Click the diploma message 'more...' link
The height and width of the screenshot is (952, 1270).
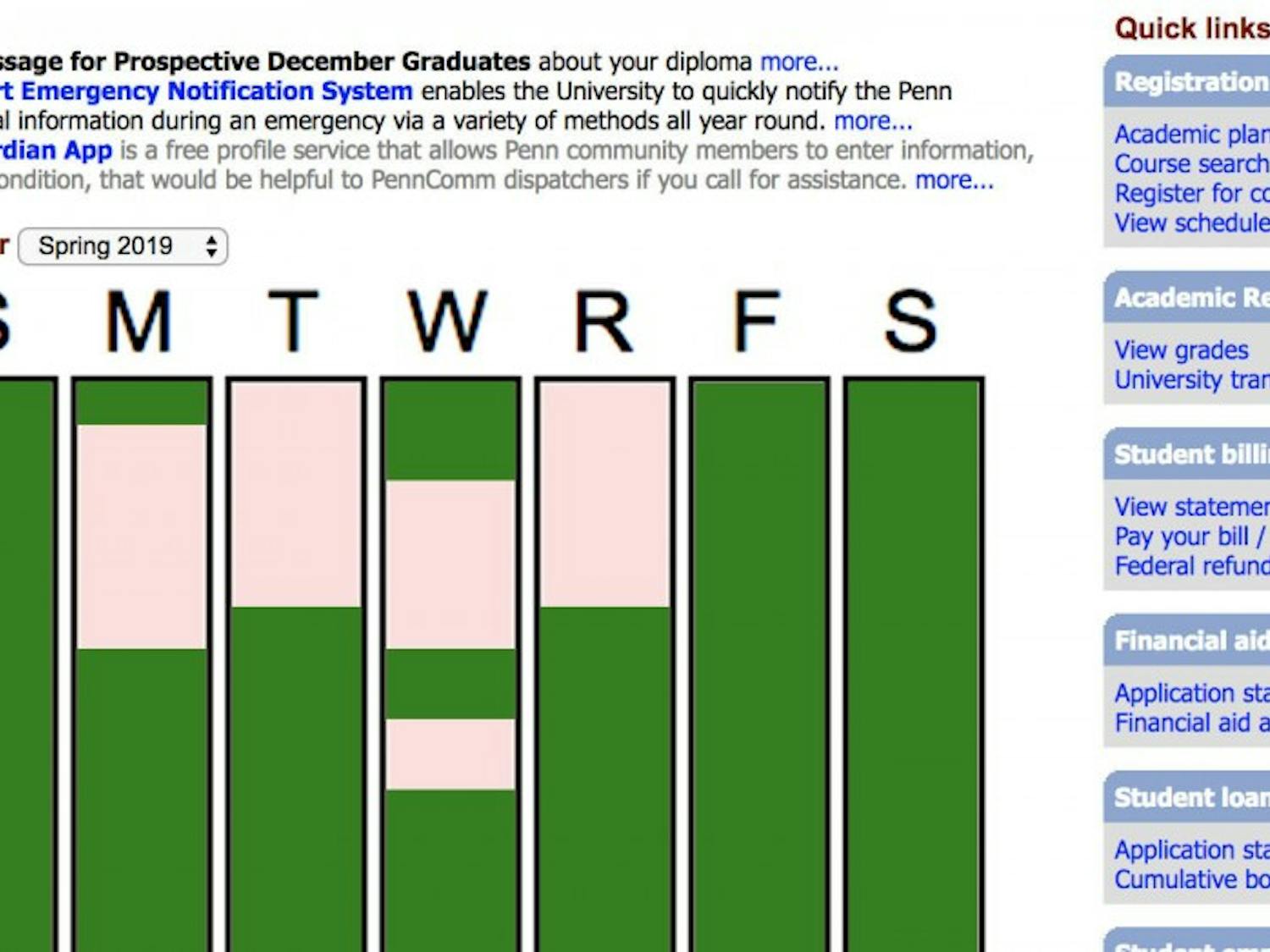pos(798,62)
